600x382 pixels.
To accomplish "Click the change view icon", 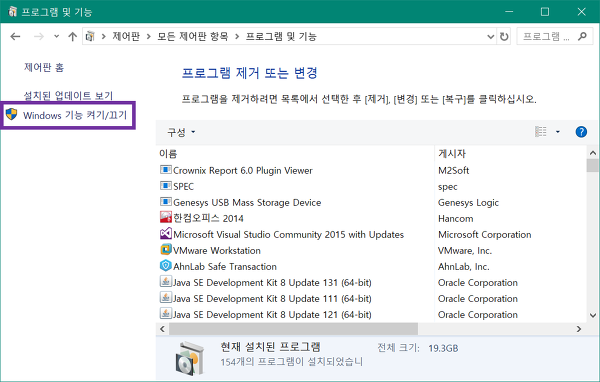I will 540,132.
